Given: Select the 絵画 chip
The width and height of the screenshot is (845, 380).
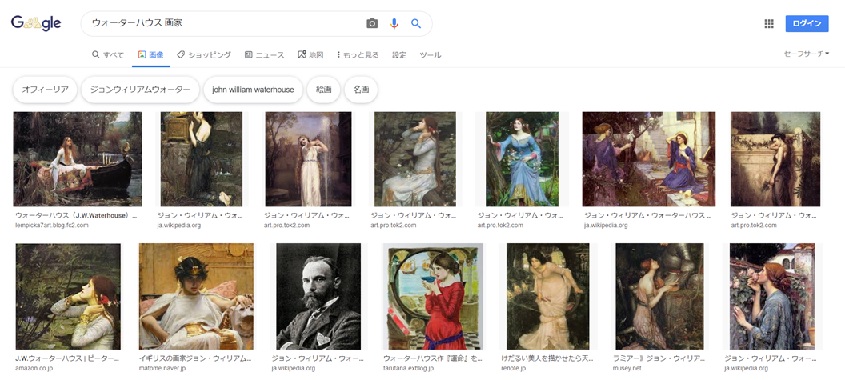Looking at the screenshot, I should tap(323, 89).
